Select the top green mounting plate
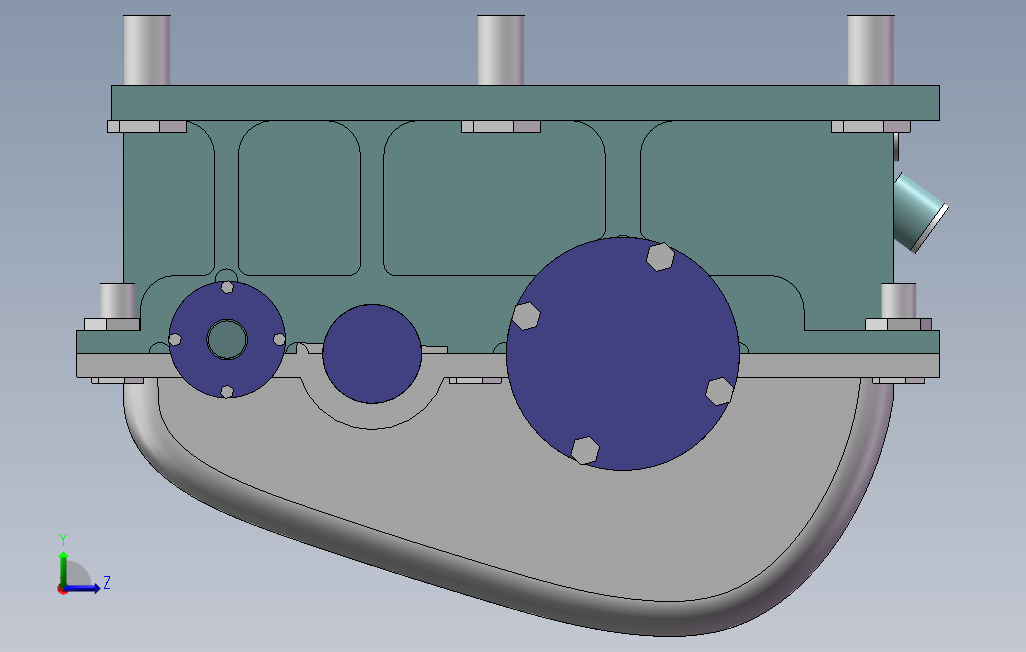1026x652 pixels. [525, 103]
